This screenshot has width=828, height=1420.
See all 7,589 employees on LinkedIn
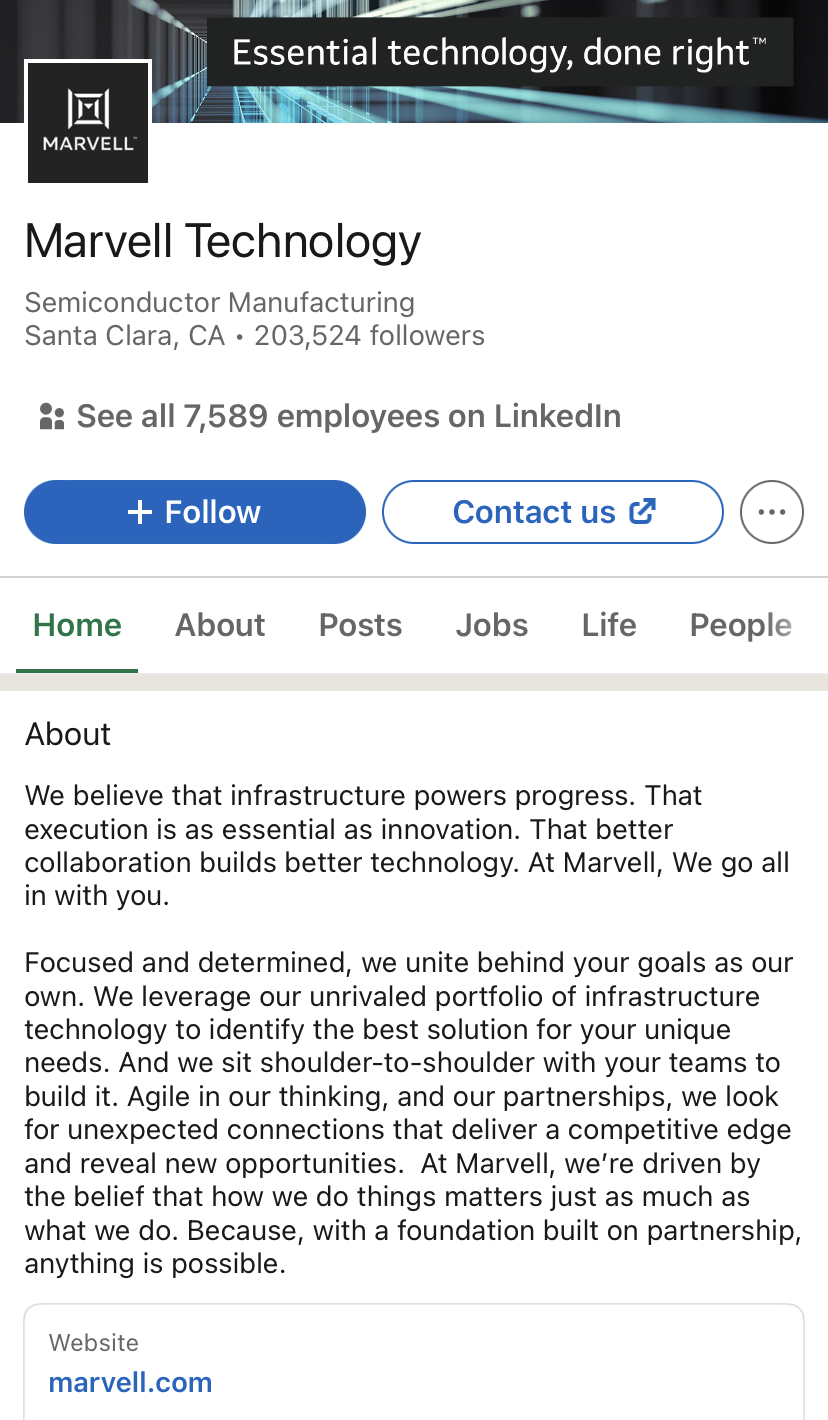point(348,417)
